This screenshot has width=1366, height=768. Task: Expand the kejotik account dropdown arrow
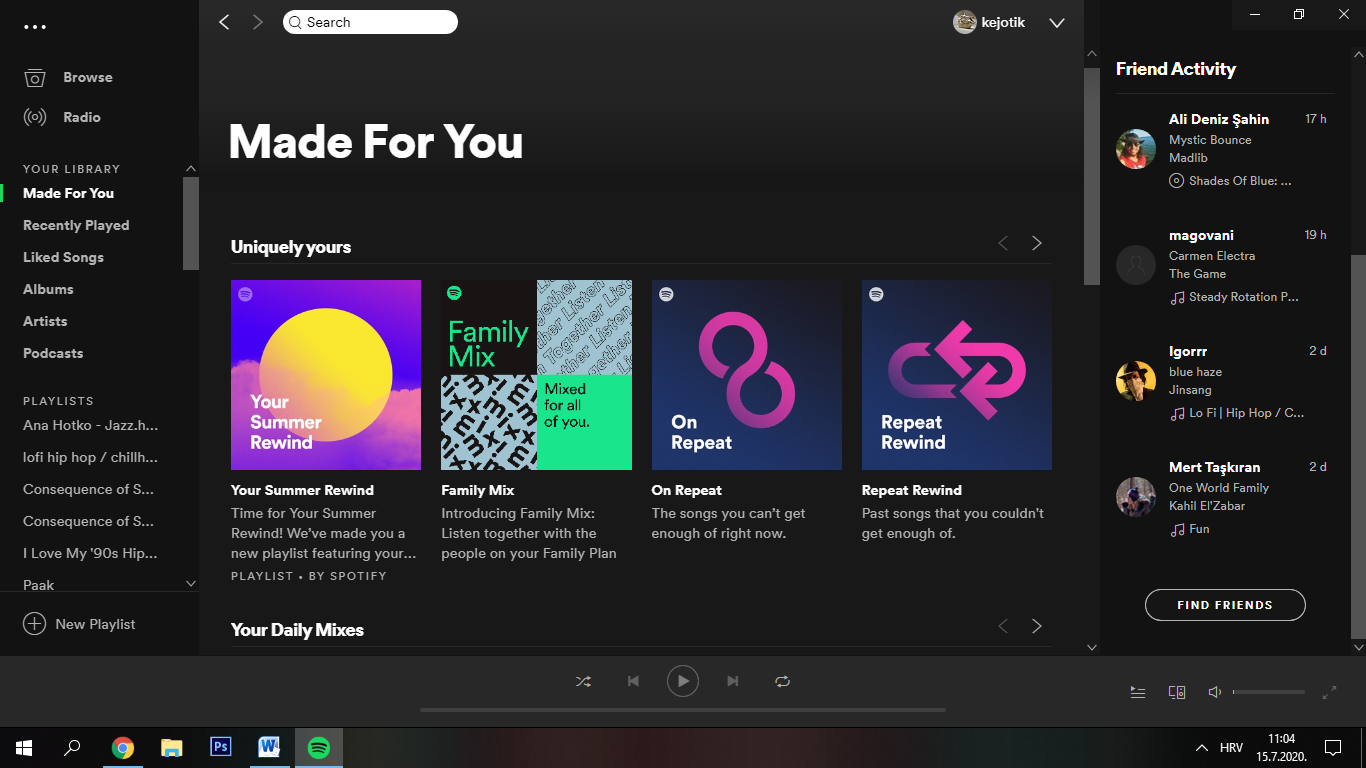[x=1057, y=23]
